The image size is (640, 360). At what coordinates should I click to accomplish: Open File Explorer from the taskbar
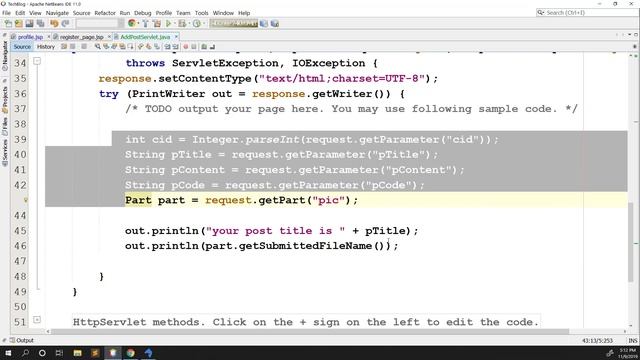tap(78, 353)
